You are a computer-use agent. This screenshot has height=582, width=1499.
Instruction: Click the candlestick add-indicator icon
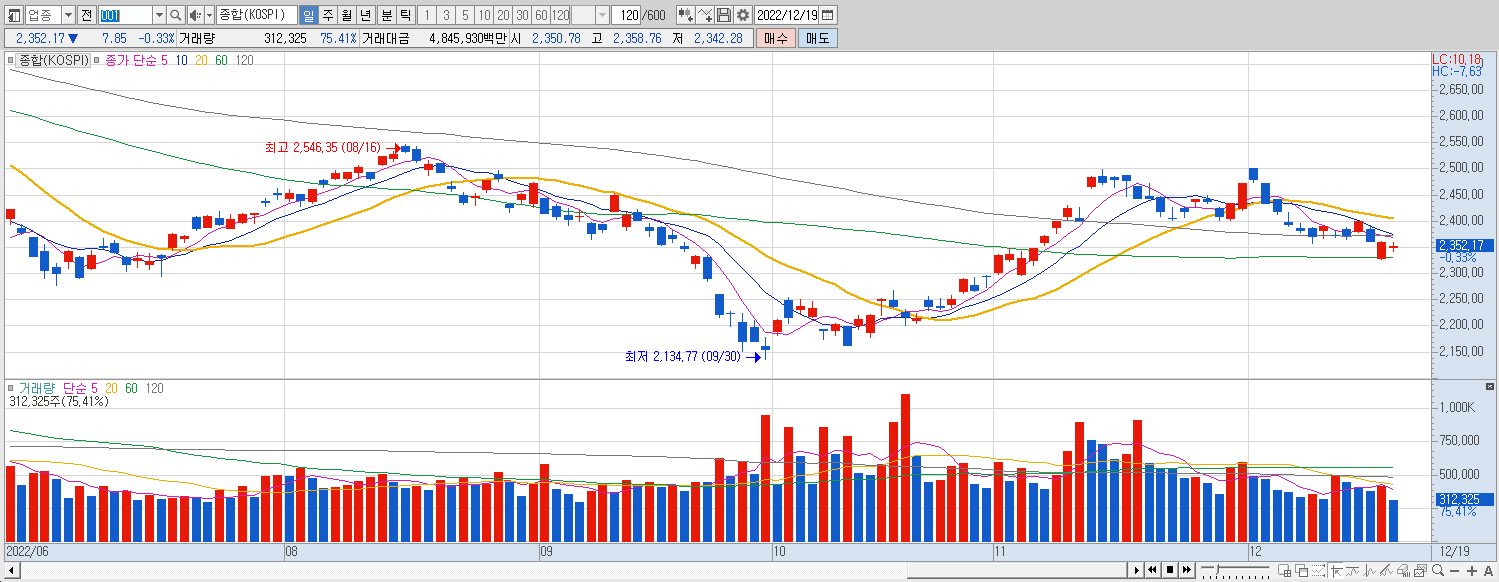(686, 15)
